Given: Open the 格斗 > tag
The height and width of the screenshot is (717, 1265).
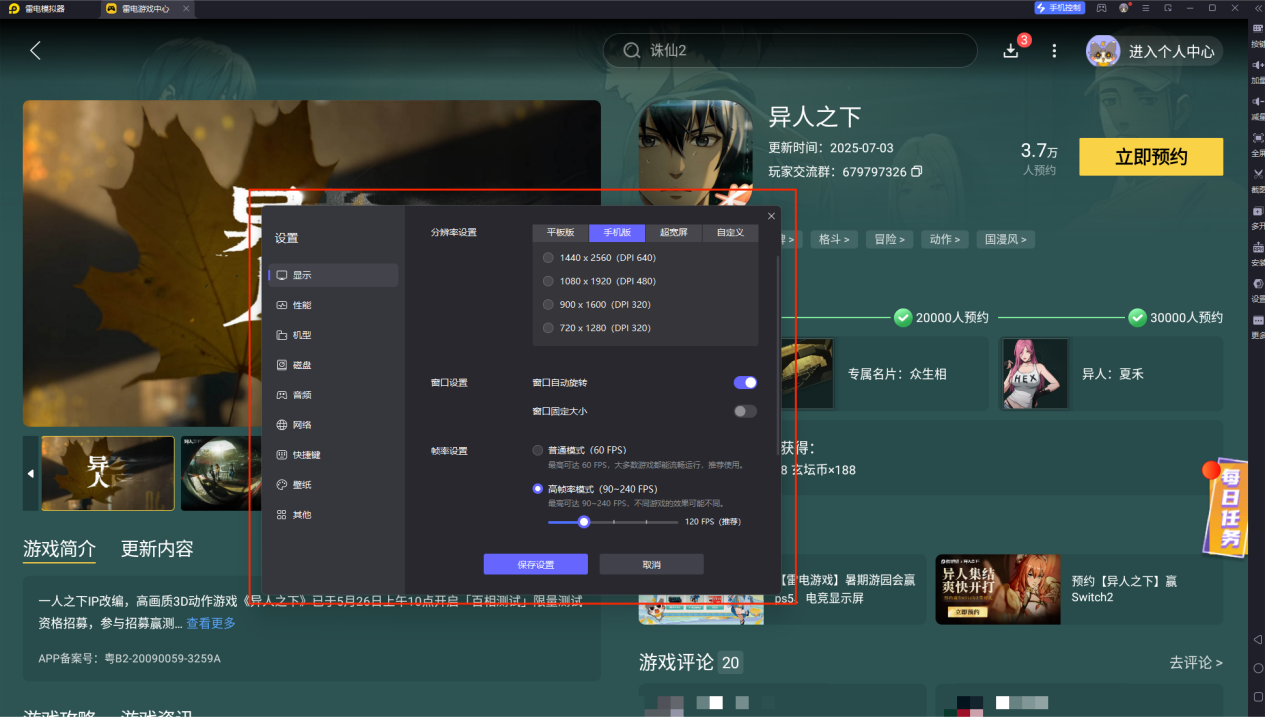Looking at the screenshot, I should (x=835, y=239).
